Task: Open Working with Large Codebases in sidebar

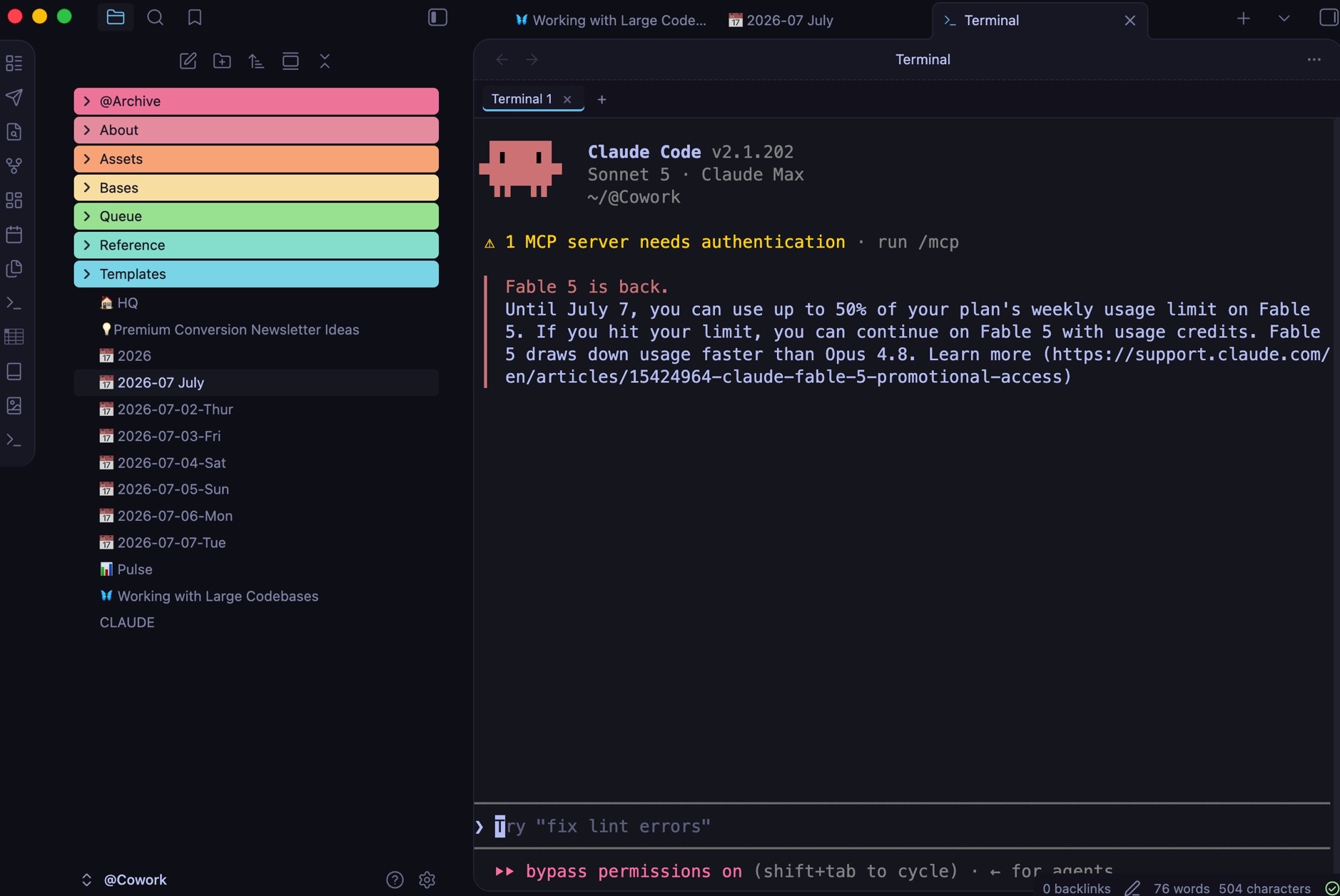Action: coord(256,596)
